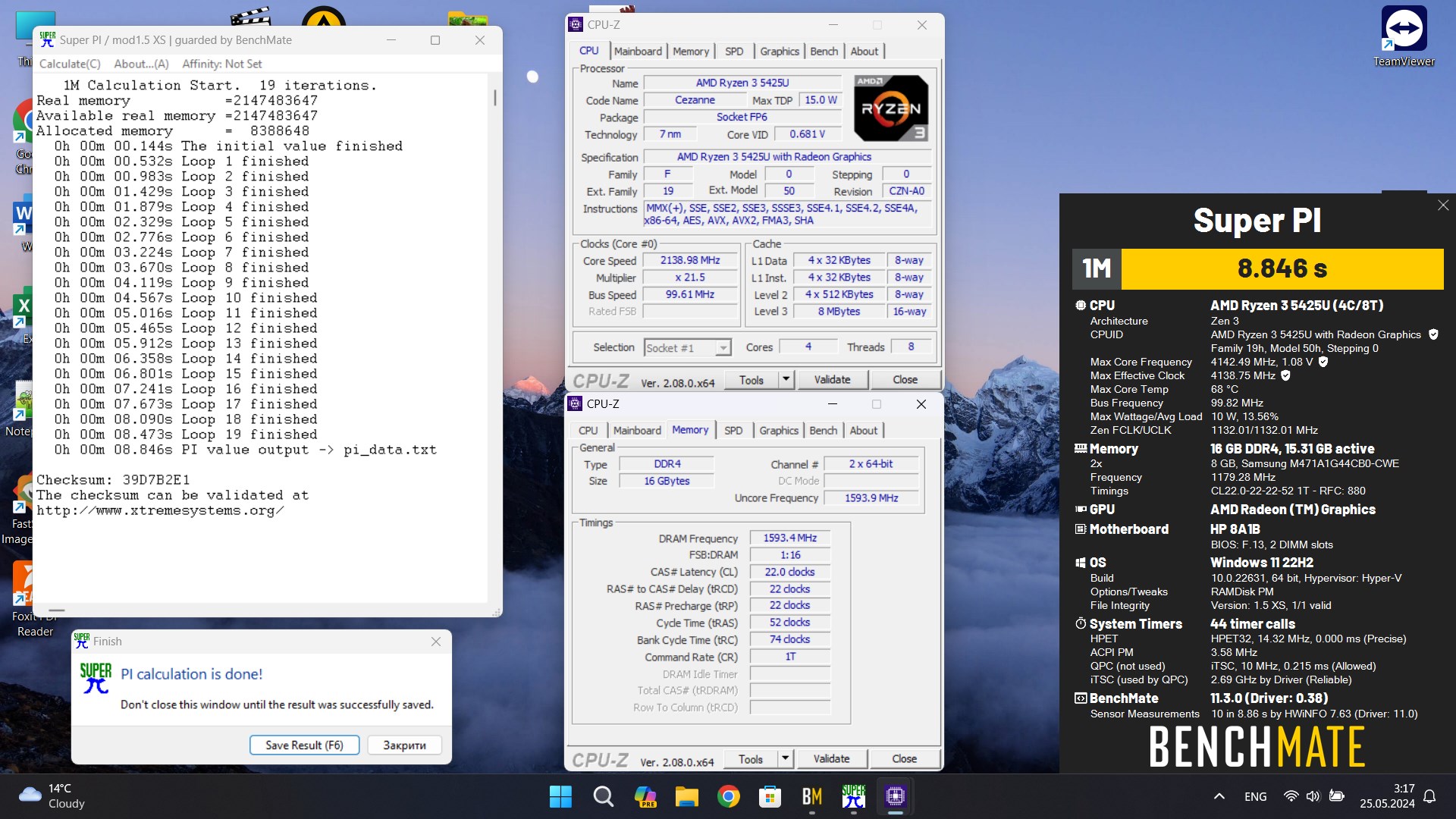This screenshot has width=1456, height=819.
Task: Click Max Core Frequency shield in BenchMate
Action: point(1323,362)
